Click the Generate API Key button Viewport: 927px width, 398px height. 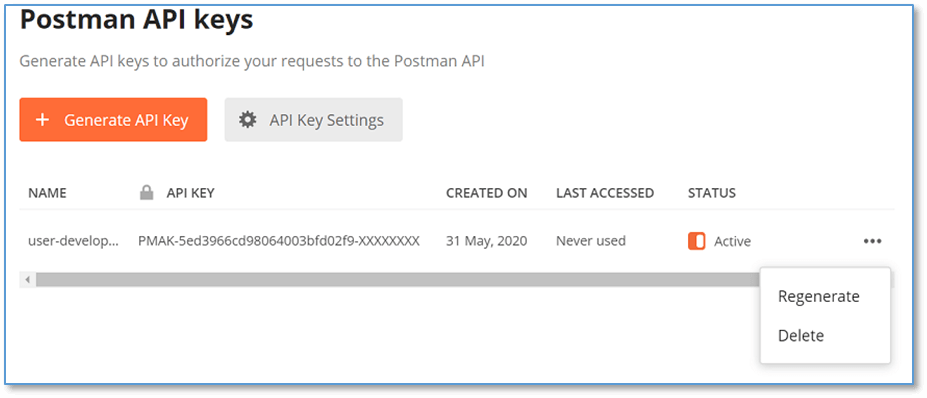[113, 120]
